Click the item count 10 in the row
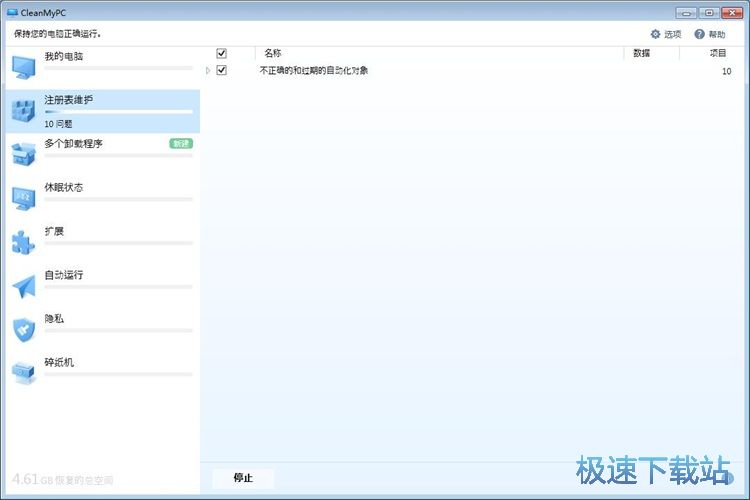The height and width of the screenshot is (500, 750). (727, 71)
